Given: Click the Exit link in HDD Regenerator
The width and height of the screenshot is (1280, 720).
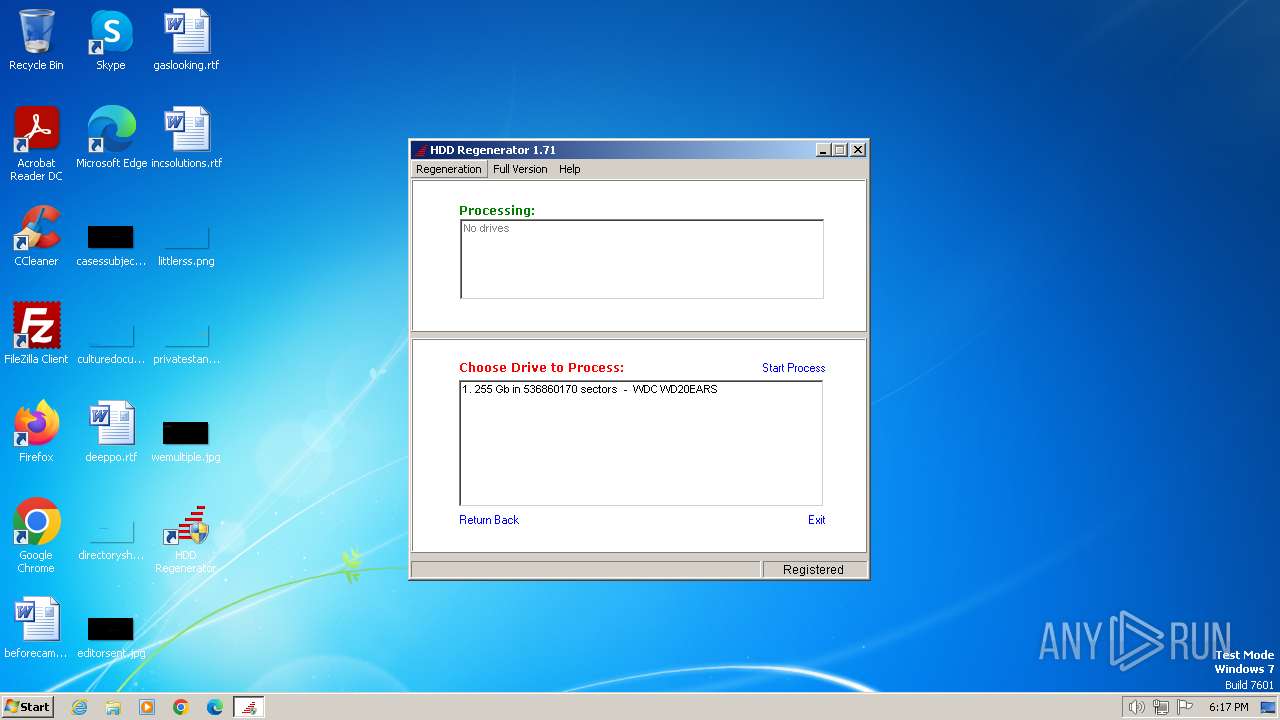Looking at the screenshot, I should pos(817,520).
